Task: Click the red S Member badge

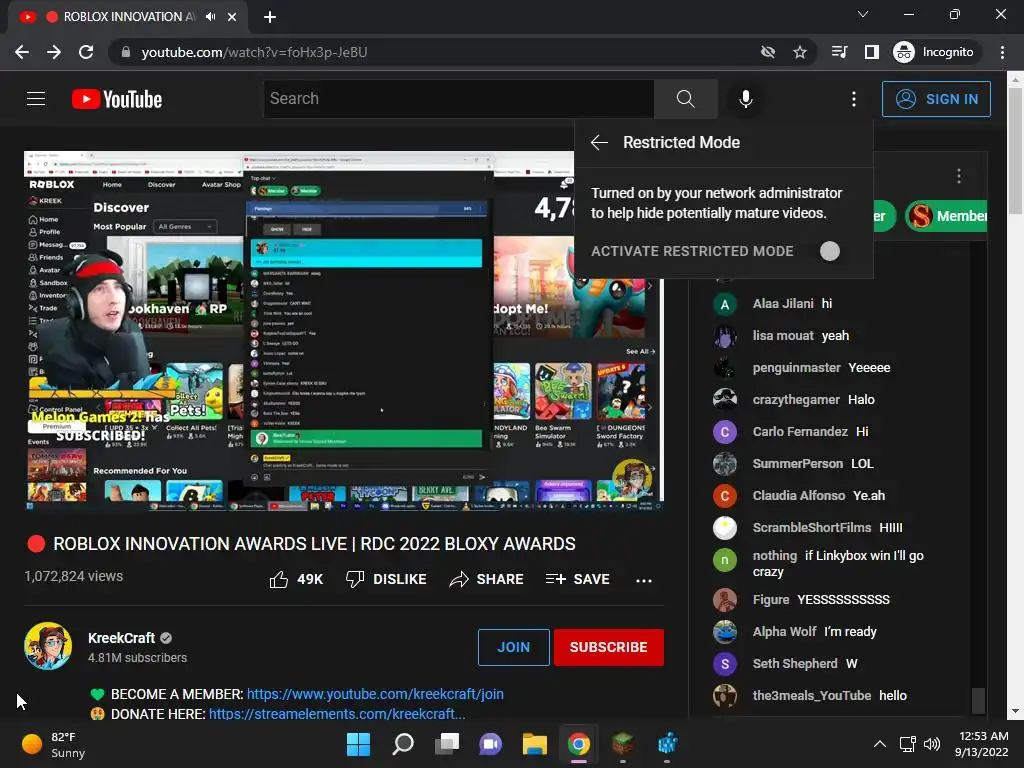Action: [x=946, y=216]
